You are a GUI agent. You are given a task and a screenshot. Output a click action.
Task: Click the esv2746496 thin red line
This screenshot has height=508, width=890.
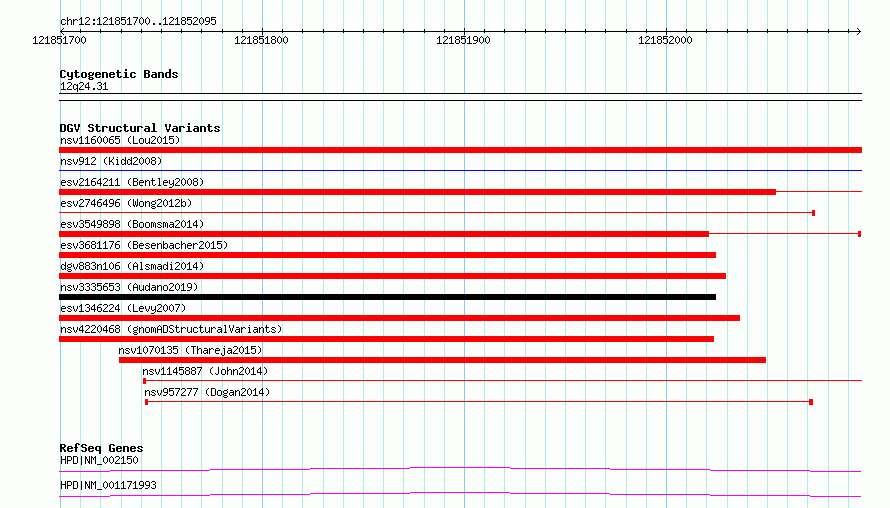point(437,213)
